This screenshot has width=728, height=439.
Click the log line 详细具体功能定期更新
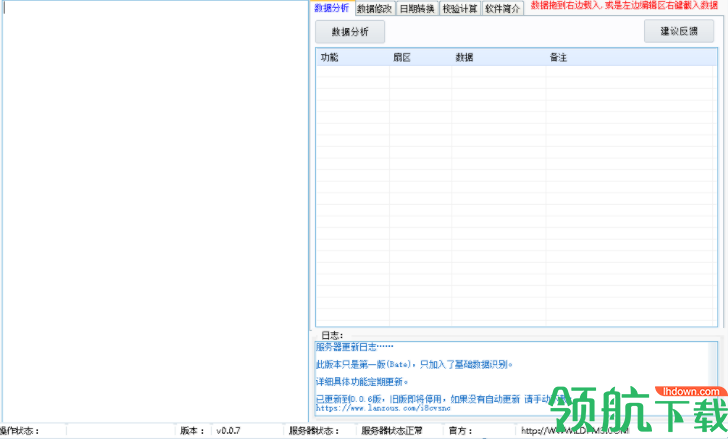[x=362, y=382]
